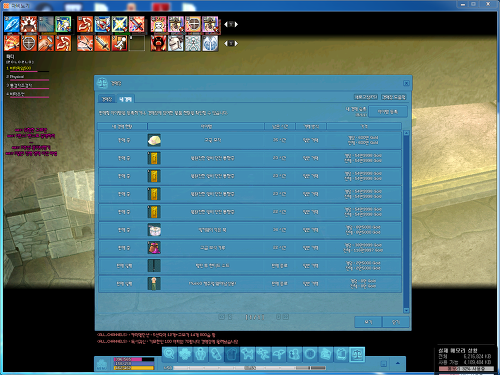This screenshot has height=375, width=500.
Task: Go to previous page of lower quickslot bar
Action: click(x=226, y=43)
